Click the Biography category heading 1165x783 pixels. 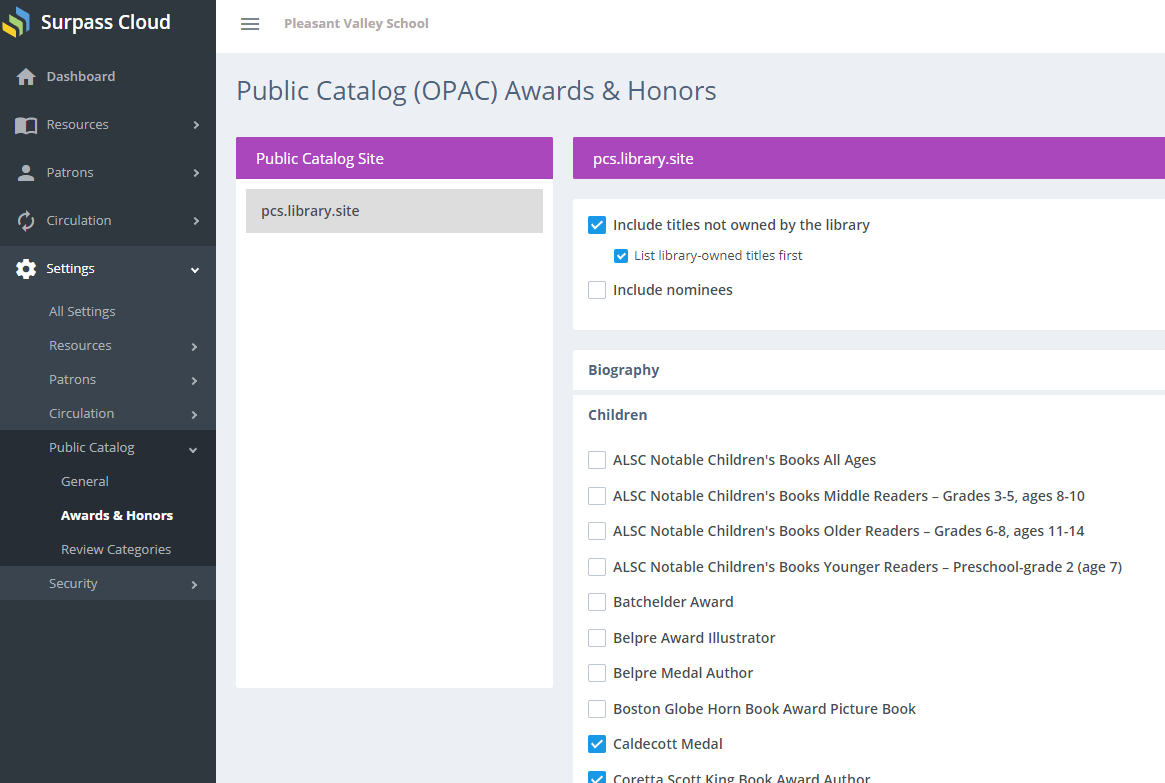coord(623,370)
